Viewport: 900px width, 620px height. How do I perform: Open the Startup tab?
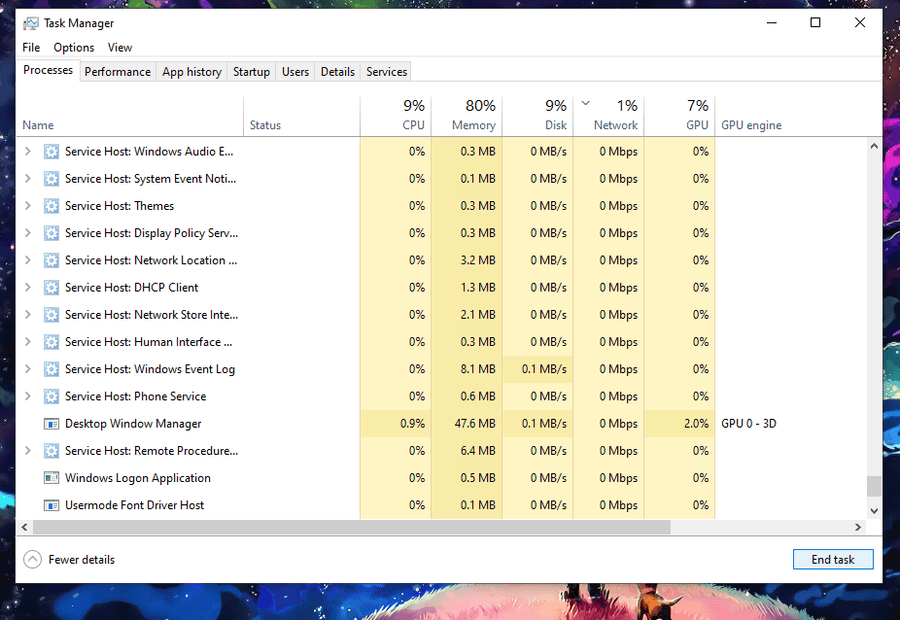(x=251, y=72)
